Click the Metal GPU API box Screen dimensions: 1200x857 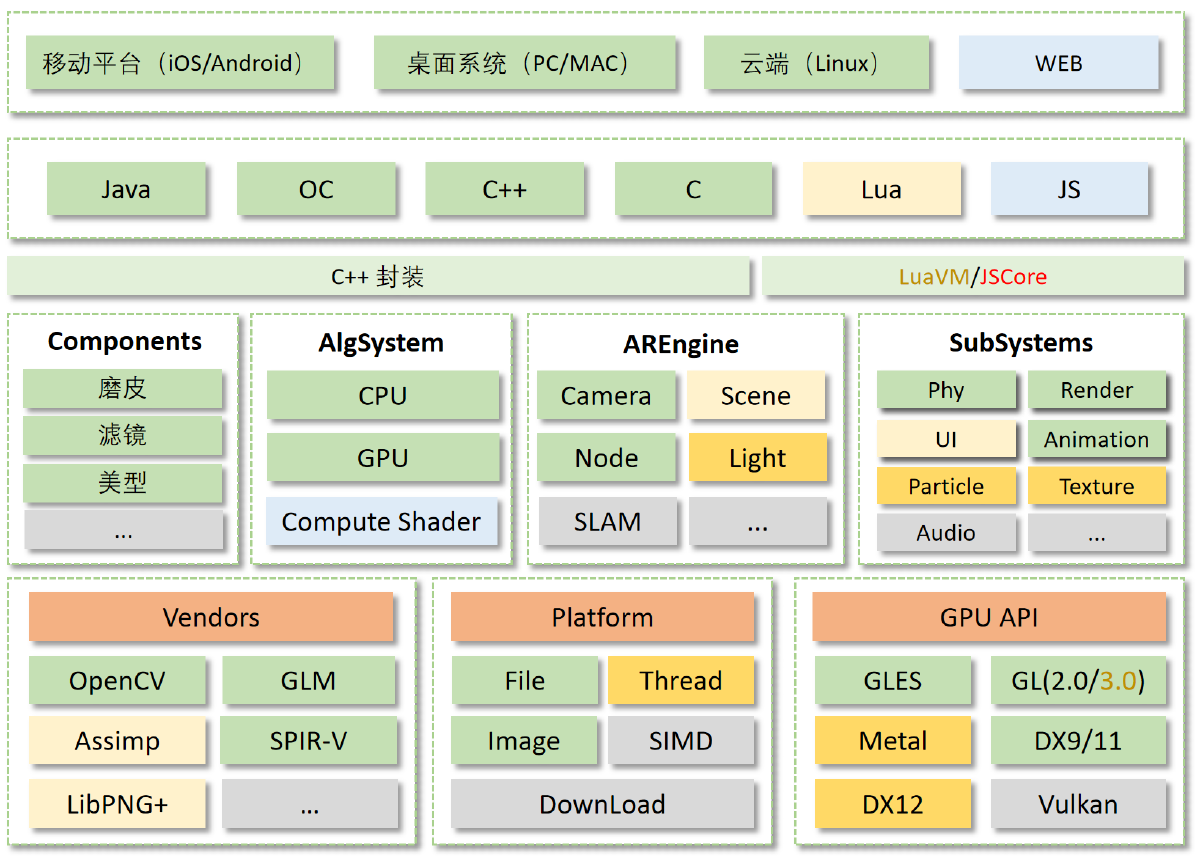pos(893,741)
